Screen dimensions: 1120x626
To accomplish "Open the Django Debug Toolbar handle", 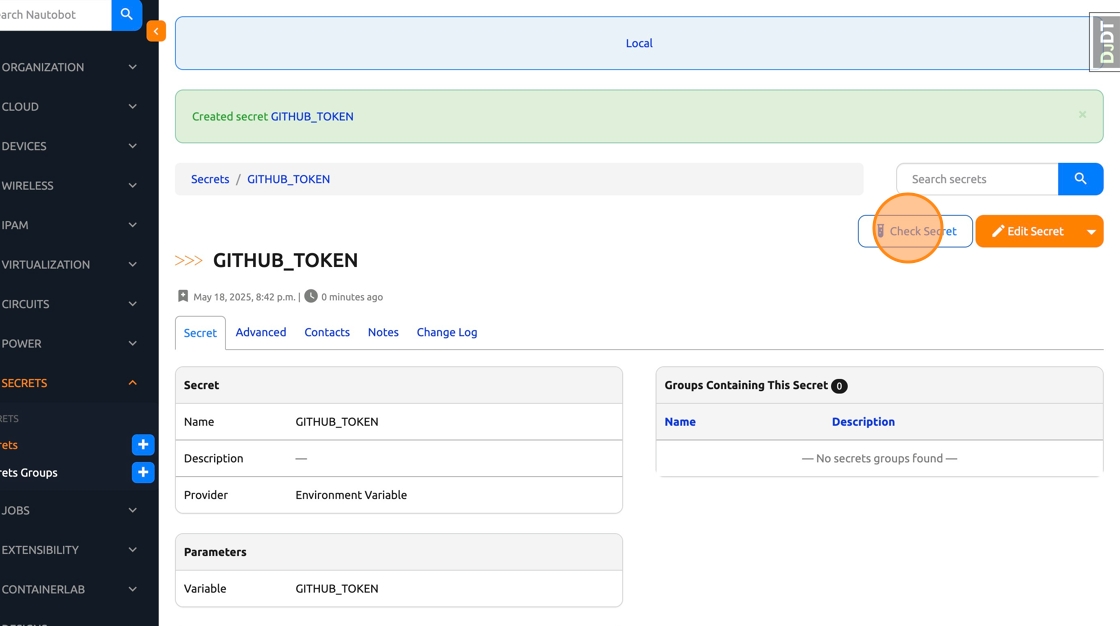I will (1105, 42).
